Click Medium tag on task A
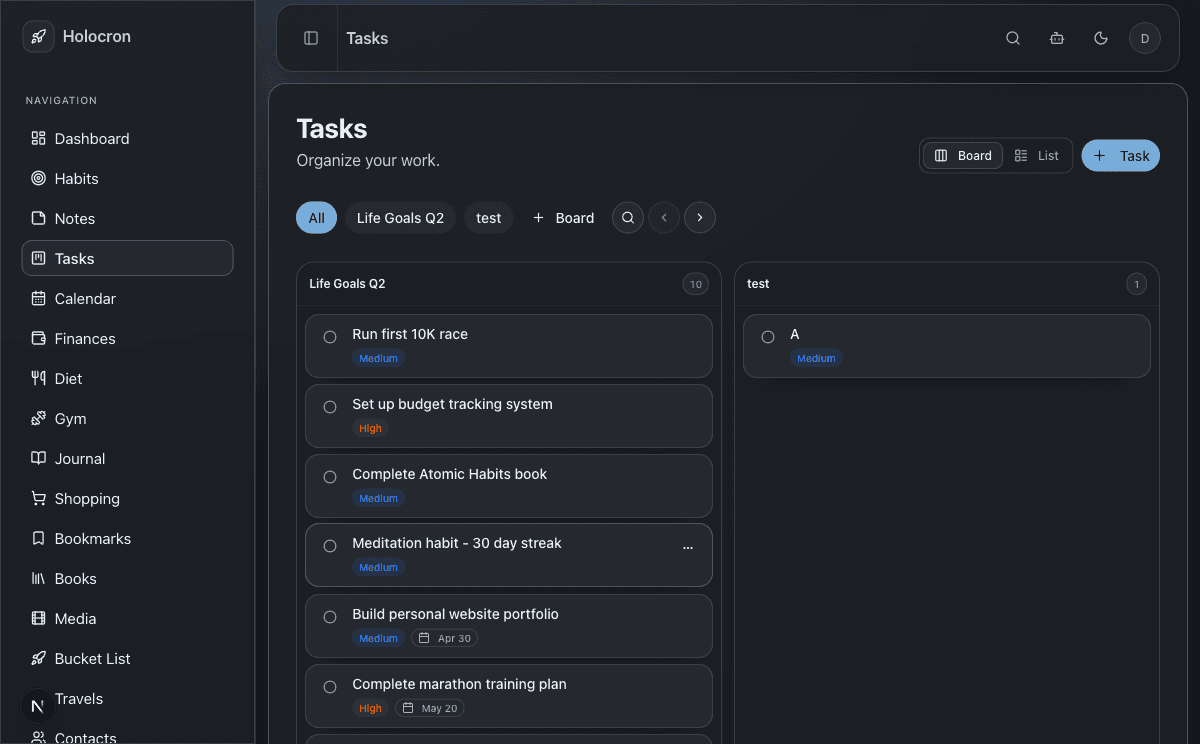 click(816, 358)
